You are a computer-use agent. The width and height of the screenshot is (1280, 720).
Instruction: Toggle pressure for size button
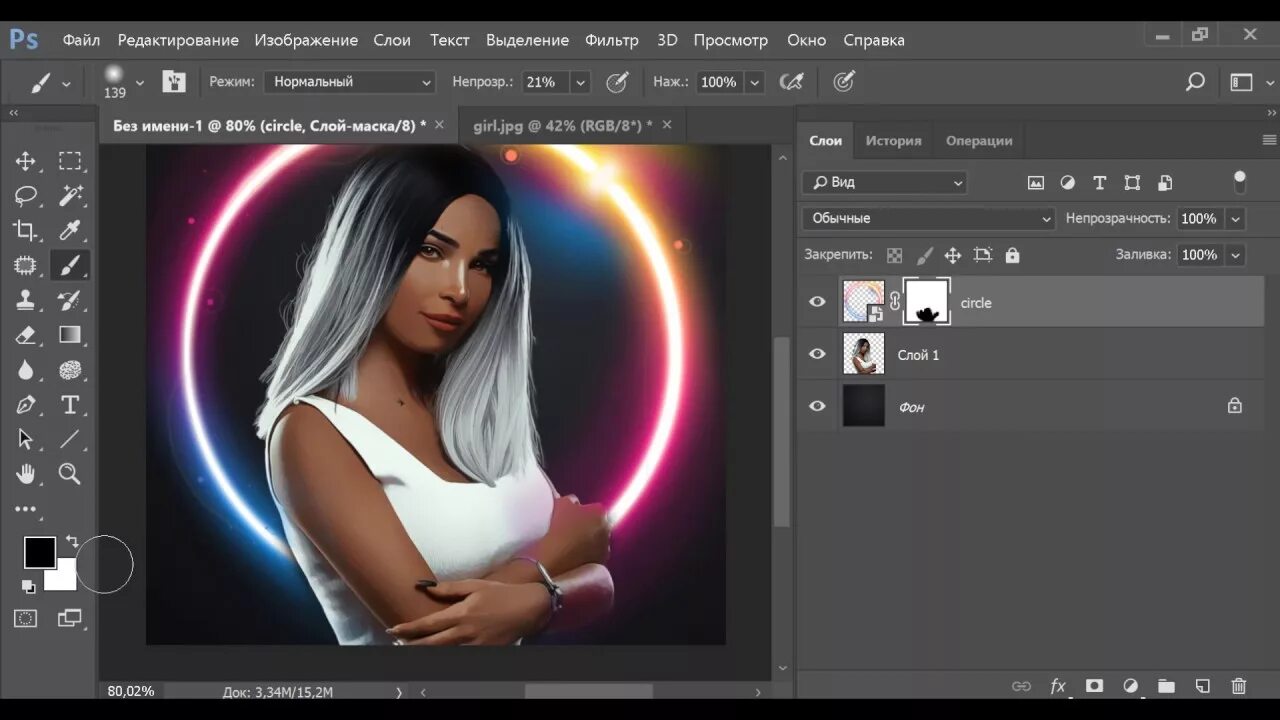pos(844,82)
